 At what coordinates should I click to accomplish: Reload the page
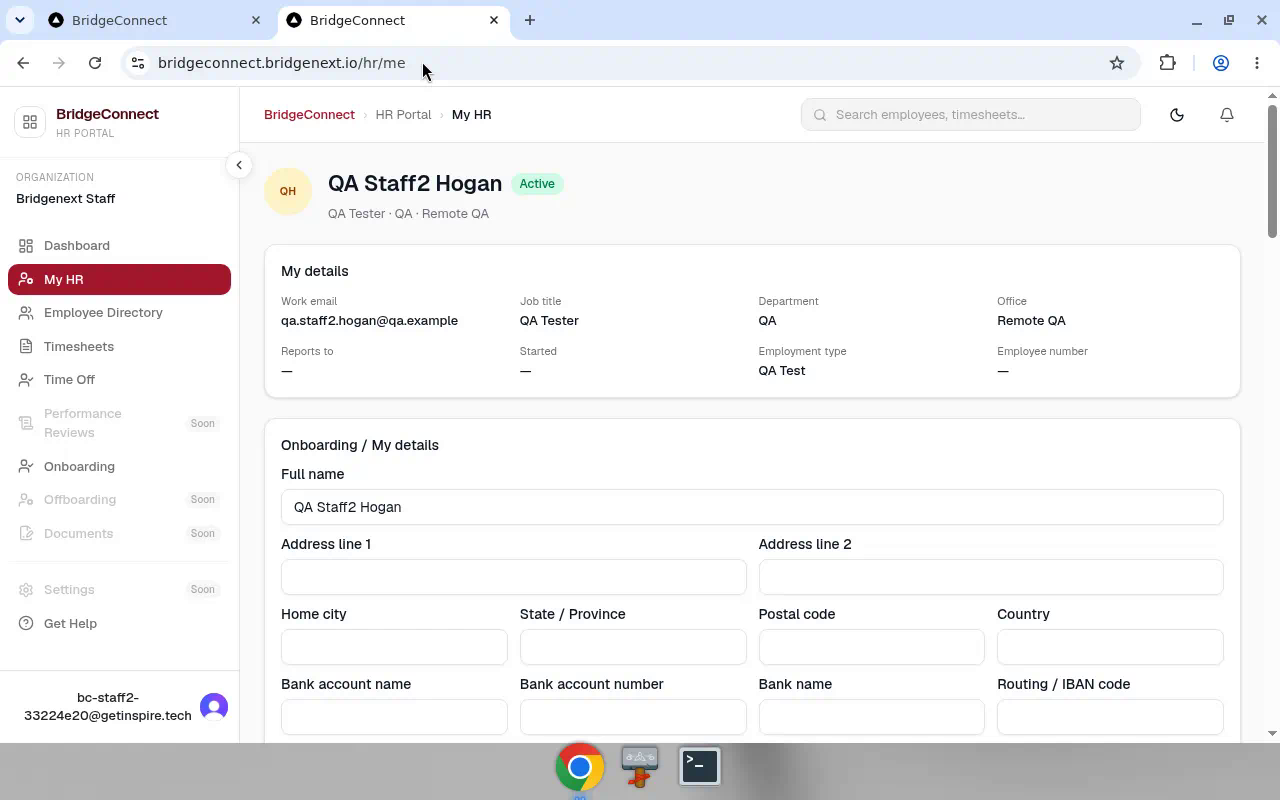[x=95, y=63]
